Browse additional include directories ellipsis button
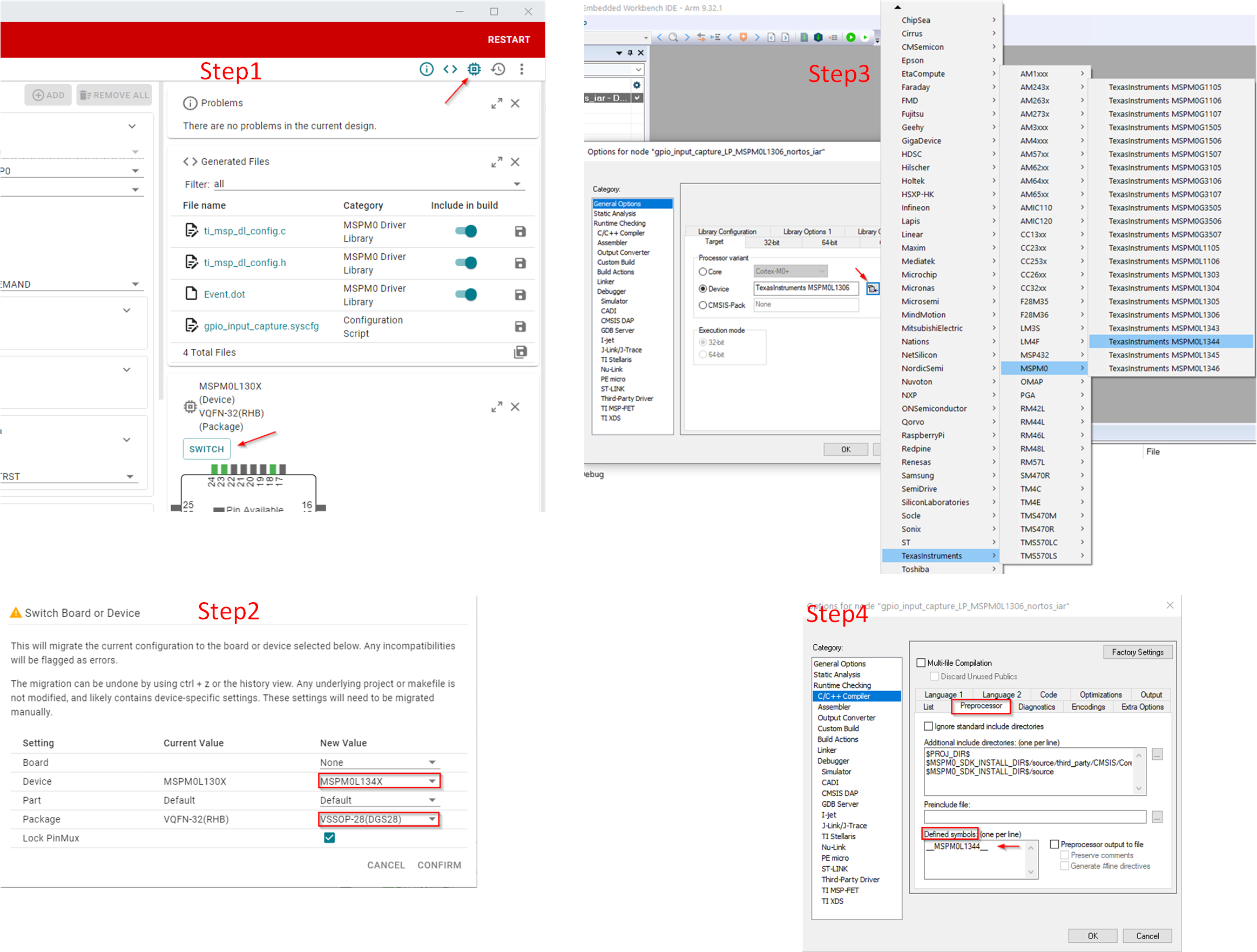Screen dimensions: 1257x952 [1157, 755]
